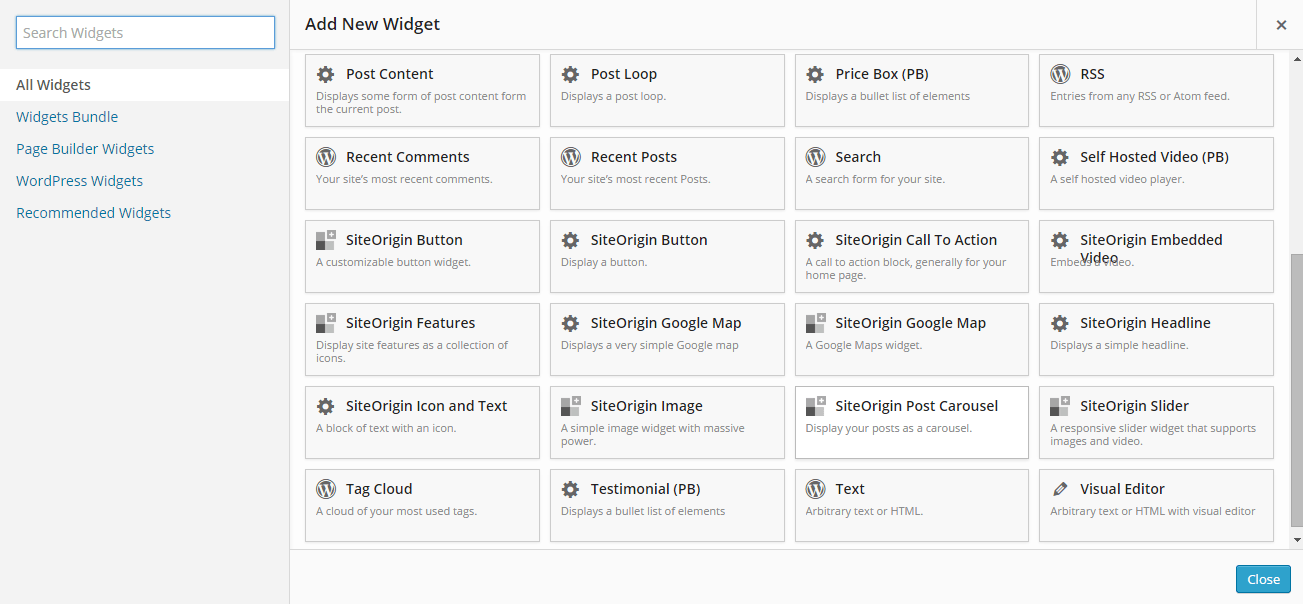Choose the Post Loop widget title
Image resolution: width=1303 pixels, height=604 pixels.
[x=624, y=74]
